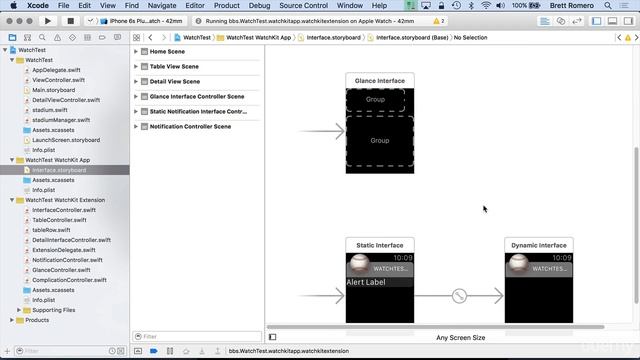The image size is (640, 360).
Task: Run the app with the Play button
Action: [x=48, y=21]
